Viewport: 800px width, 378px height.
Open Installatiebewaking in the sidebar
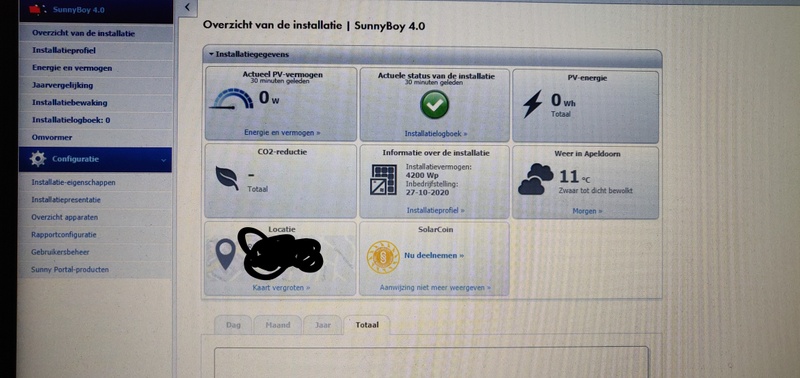tap(95, 103)
